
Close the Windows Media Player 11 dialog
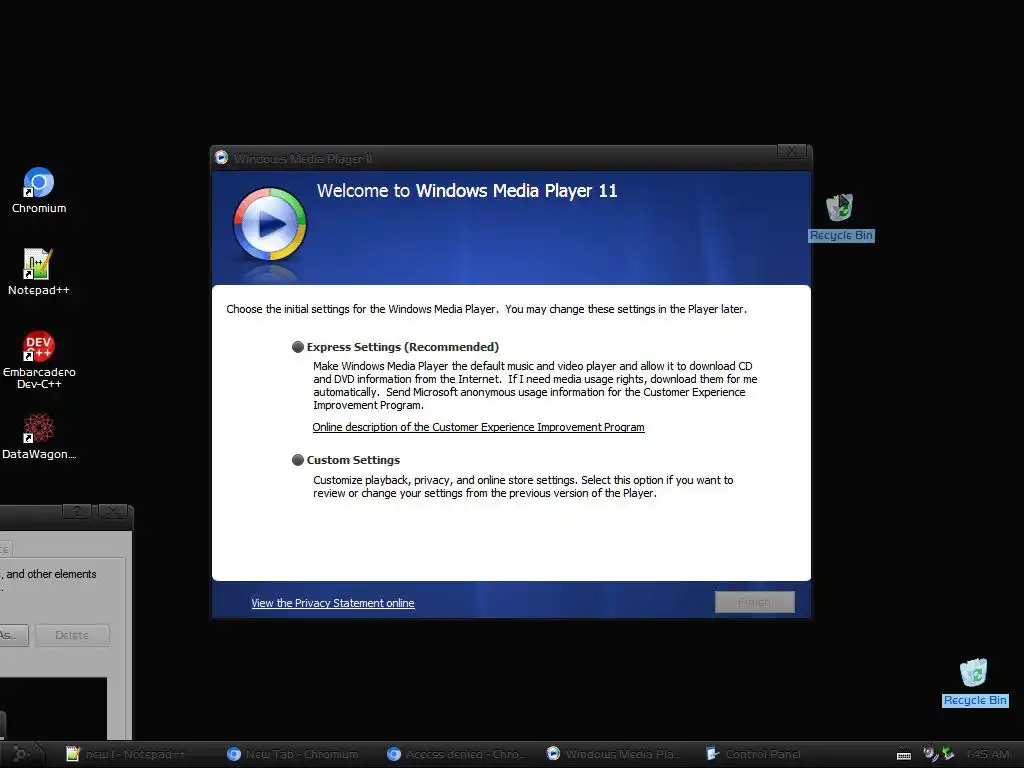[x=792, y=152]
